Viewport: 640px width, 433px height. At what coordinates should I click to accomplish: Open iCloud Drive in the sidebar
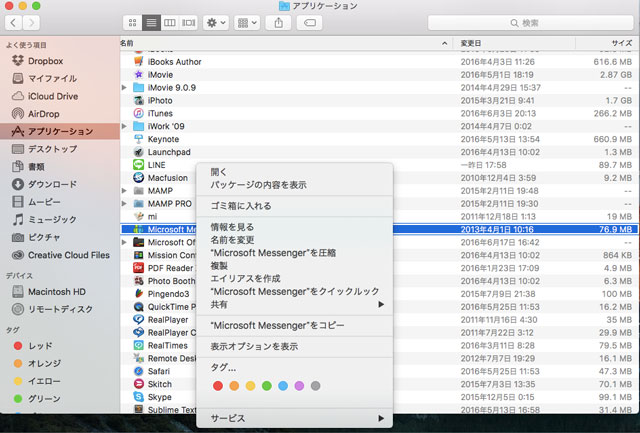click(60, 96)
